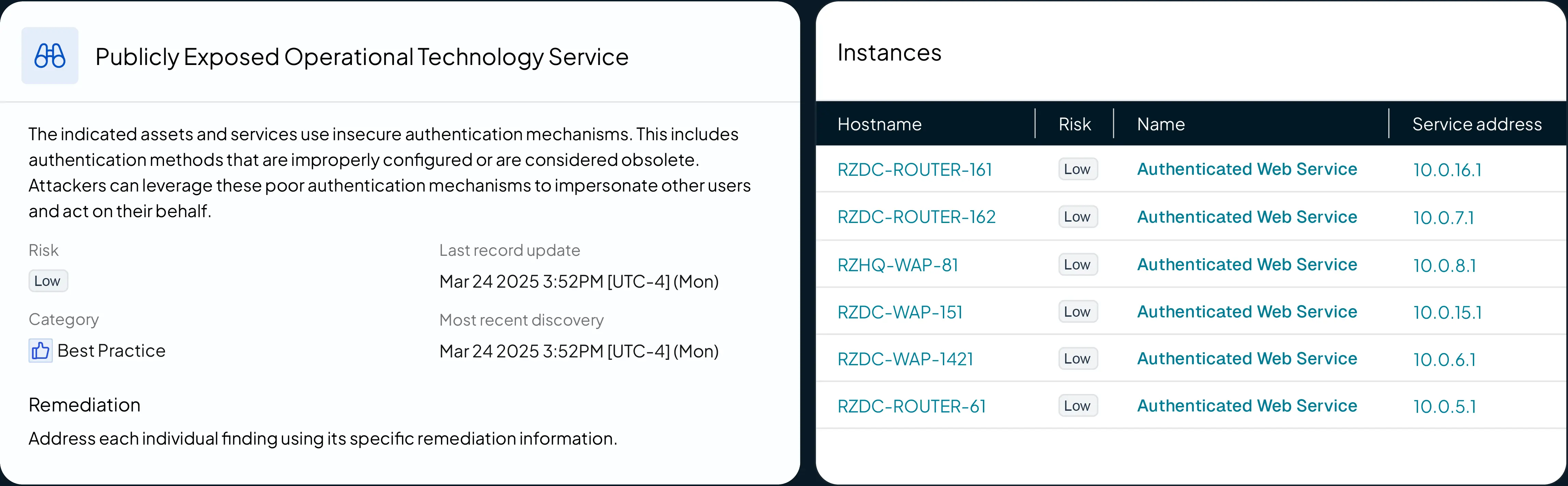Click service address 10.0.6.1
The width and height of the screenshot is (1568, 486).
pyautogui.click(x=1444, y=360)
